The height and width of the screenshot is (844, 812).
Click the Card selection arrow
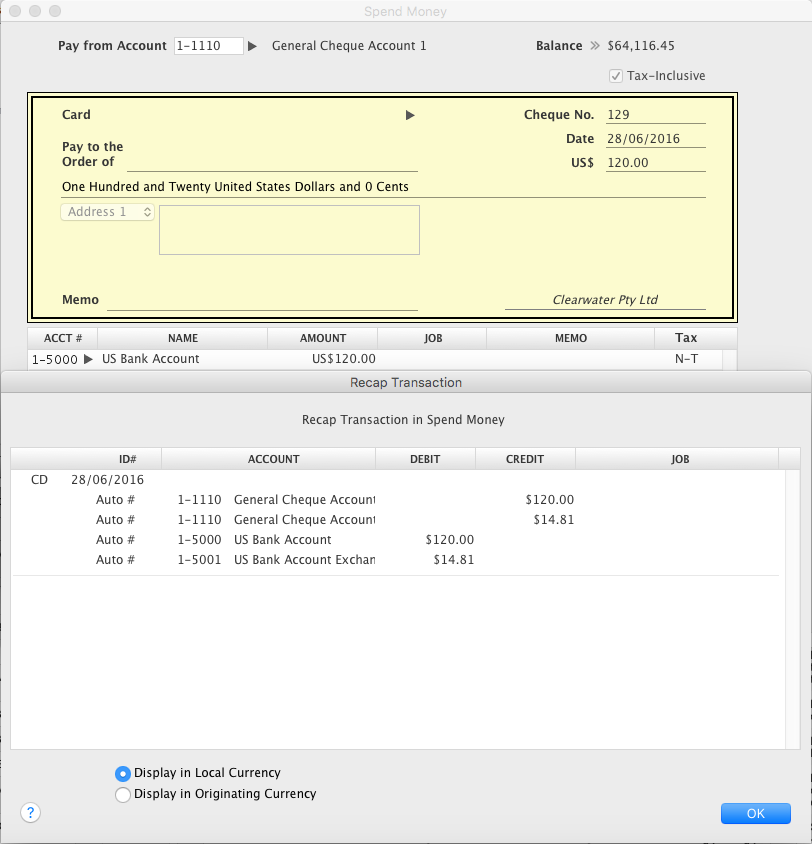410,115
